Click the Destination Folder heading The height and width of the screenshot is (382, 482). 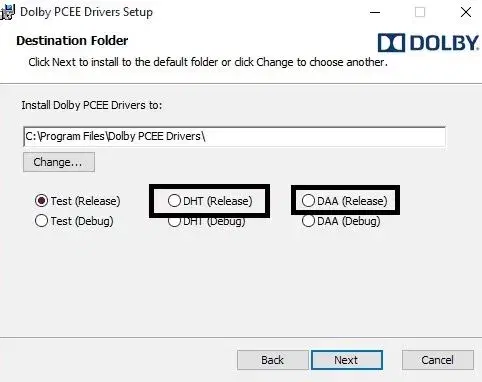[x=72, y=41]
